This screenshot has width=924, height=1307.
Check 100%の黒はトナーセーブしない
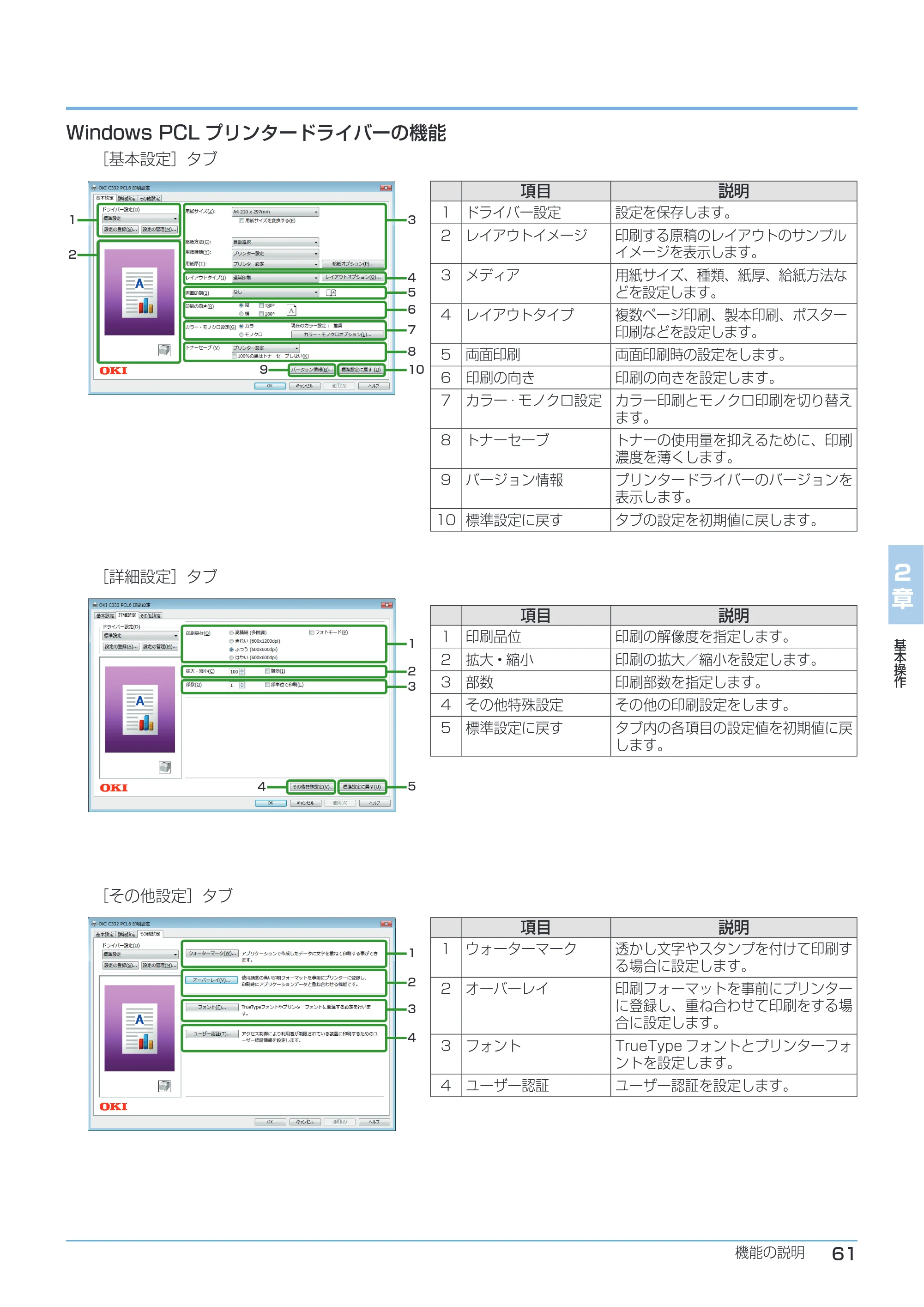coord(235,356)
